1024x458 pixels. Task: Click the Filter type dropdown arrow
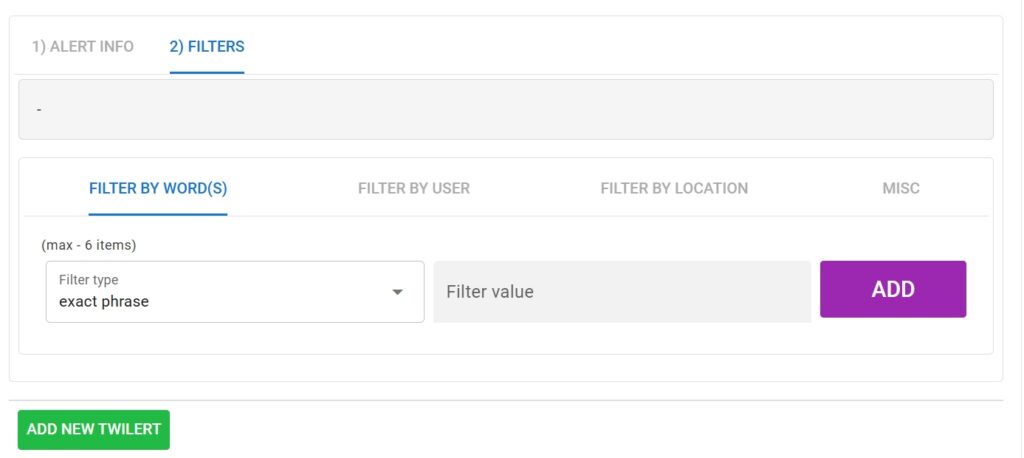tap(397, 292)
